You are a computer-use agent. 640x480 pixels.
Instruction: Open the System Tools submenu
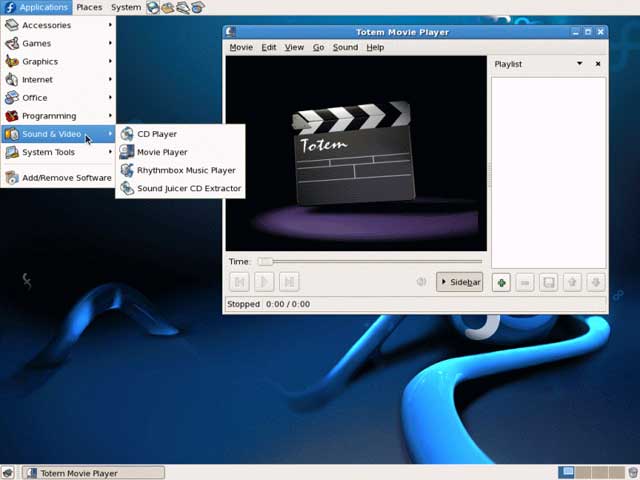click(58, 152)
